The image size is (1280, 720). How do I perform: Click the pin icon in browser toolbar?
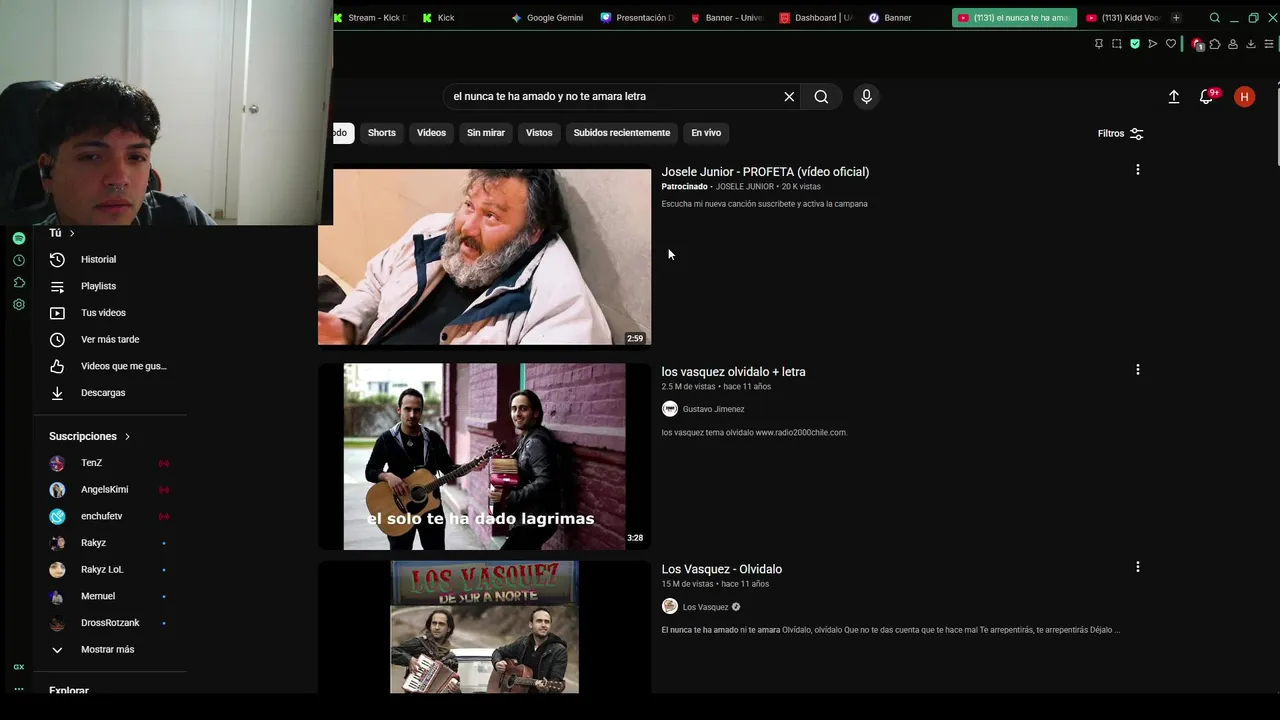(1098, 44)
